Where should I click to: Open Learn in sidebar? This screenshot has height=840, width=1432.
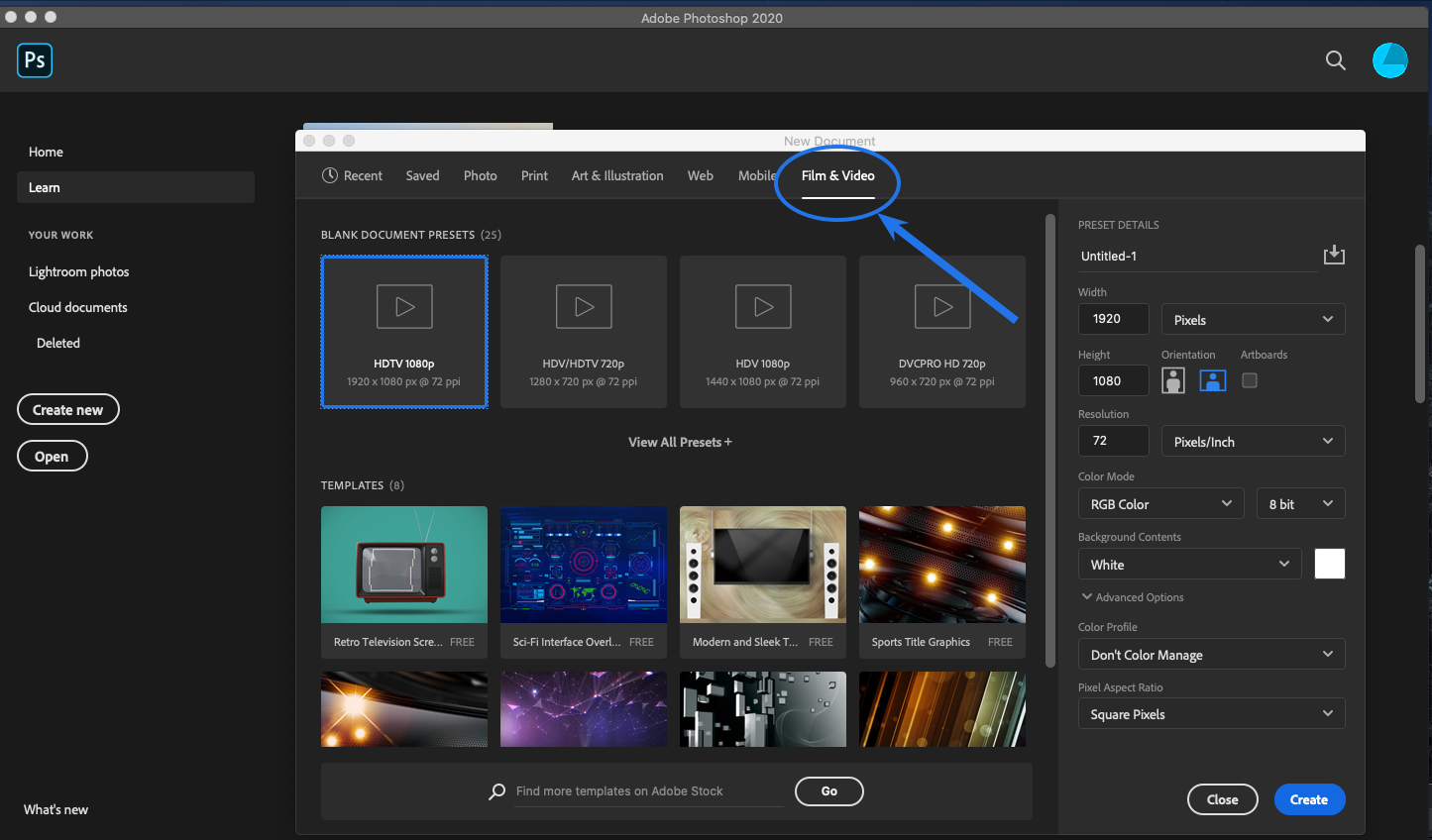tap(136, 187)
